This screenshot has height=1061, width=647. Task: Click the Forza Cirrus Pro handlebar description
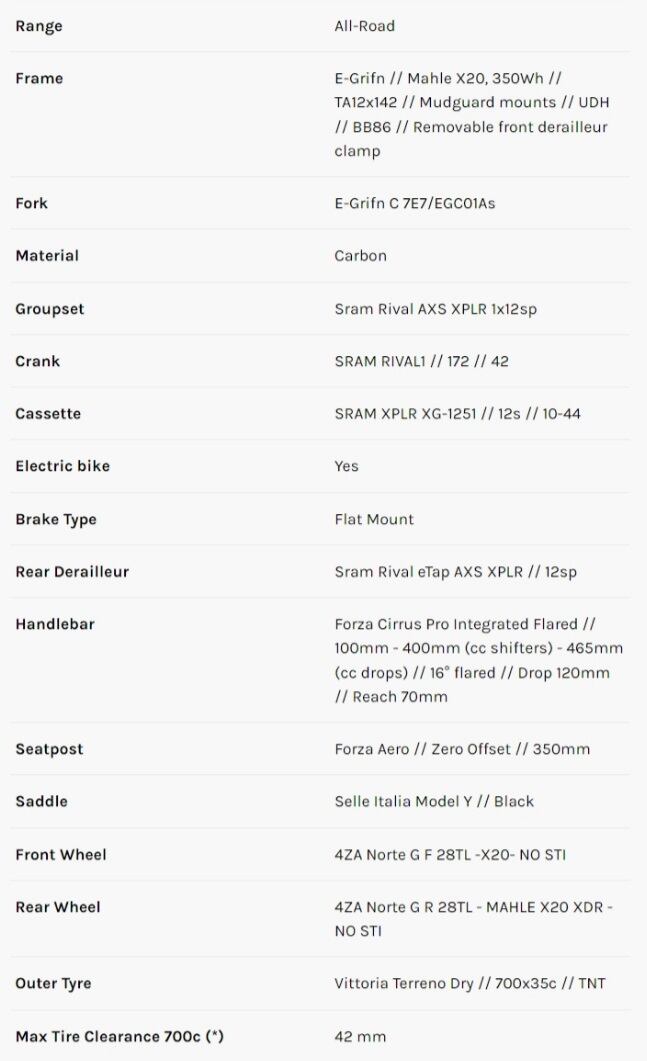point(478,660)
